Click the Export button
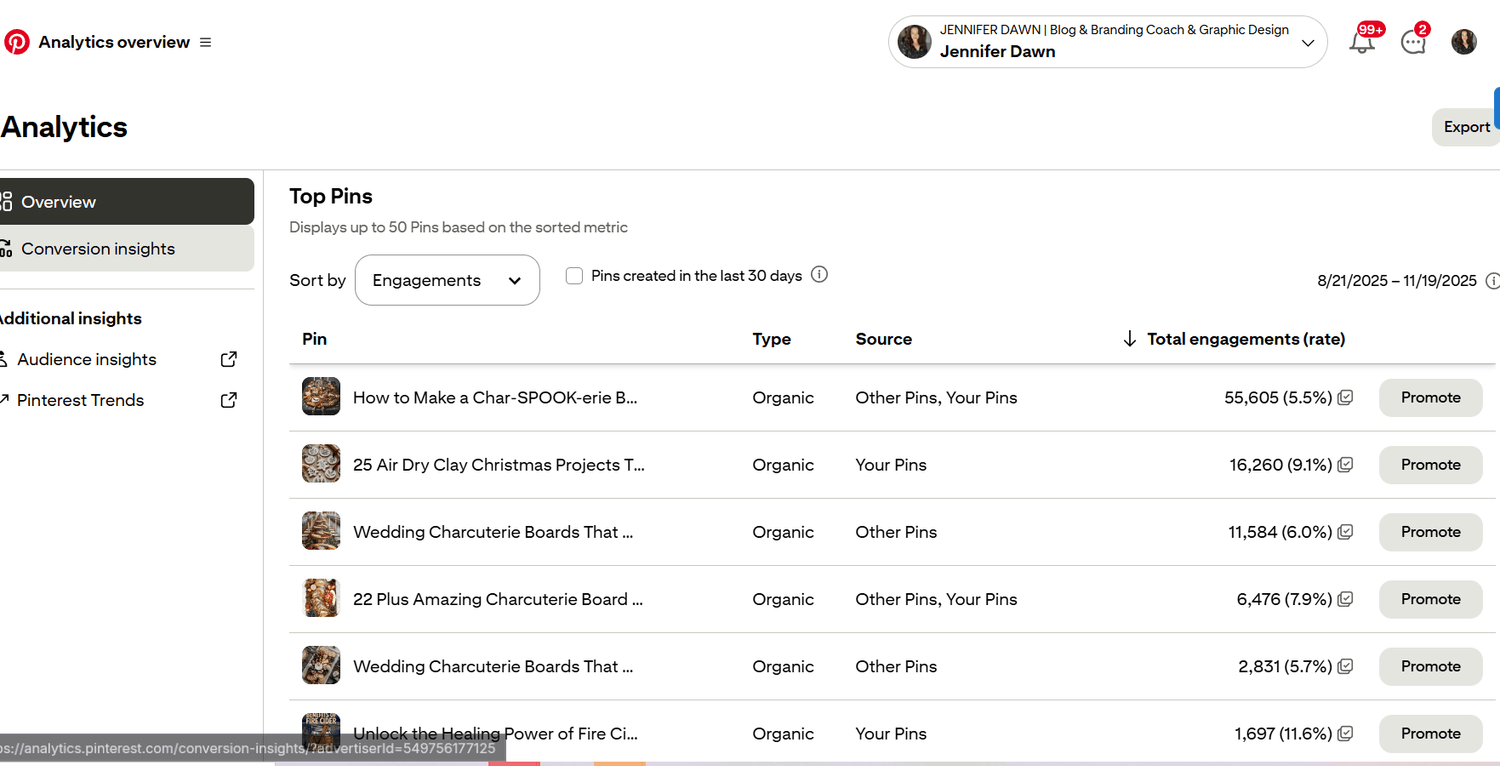Viewport: 1500px width, 766px height. coord(1466,127)
